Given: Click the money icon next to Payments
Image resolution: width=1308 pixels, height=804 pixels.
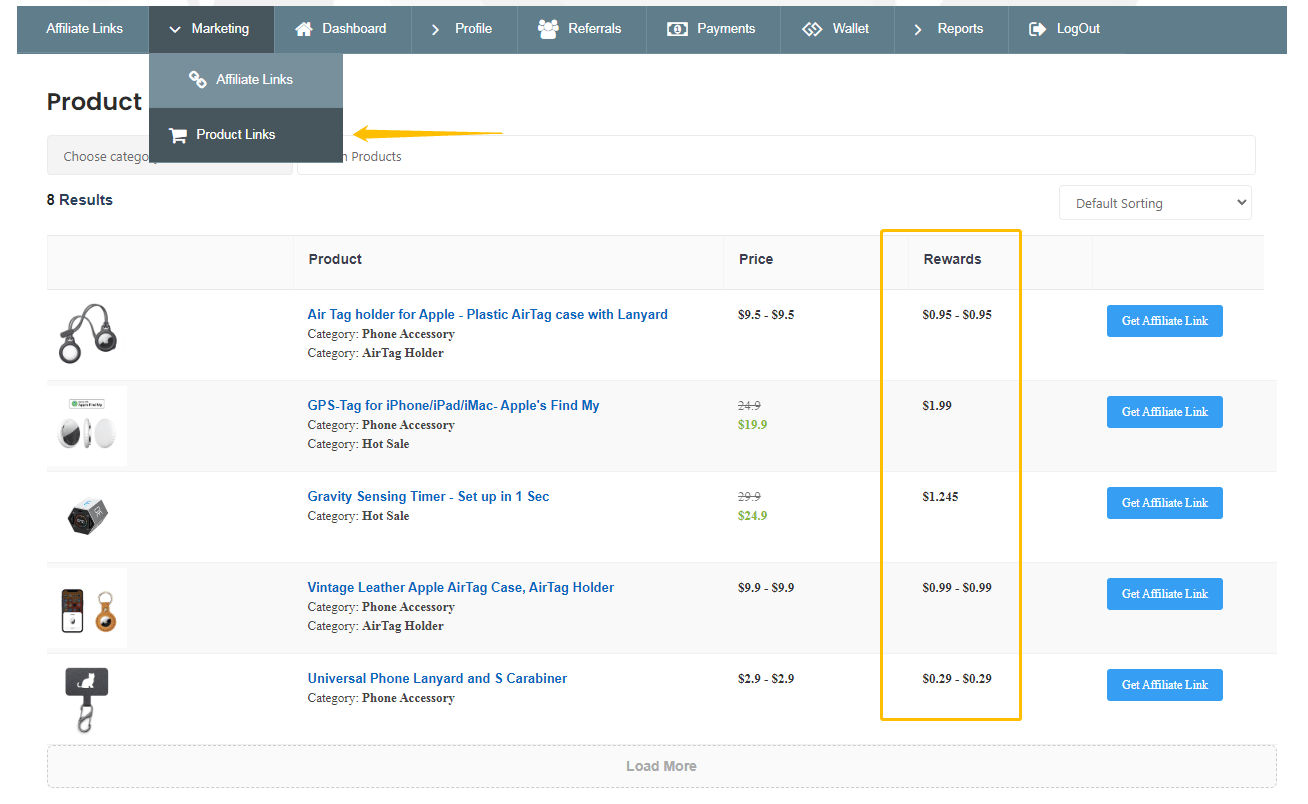Looking at the screenshot, I should [x=677, y=29].
